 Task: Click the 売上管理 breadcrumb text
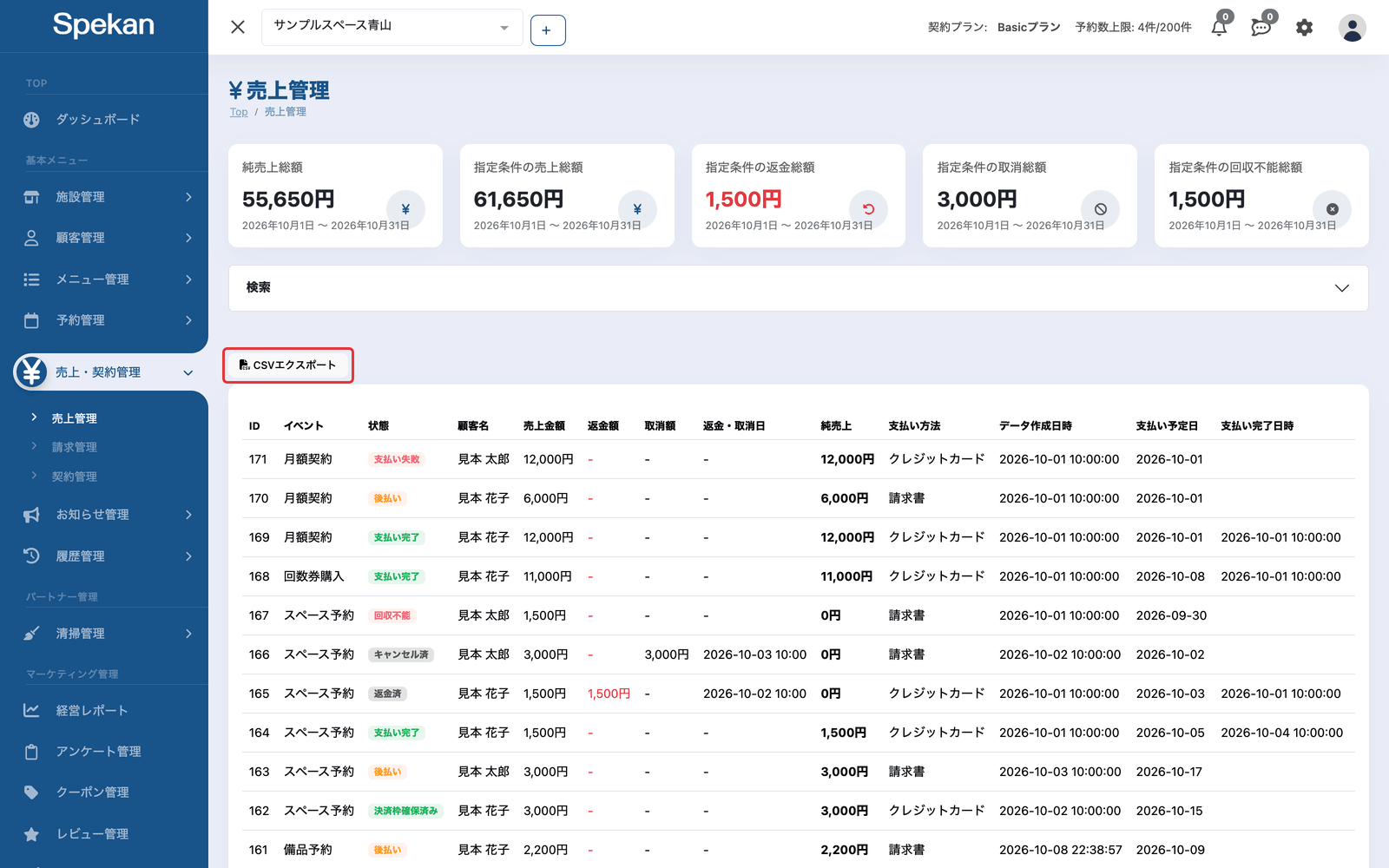coord(286,112)
